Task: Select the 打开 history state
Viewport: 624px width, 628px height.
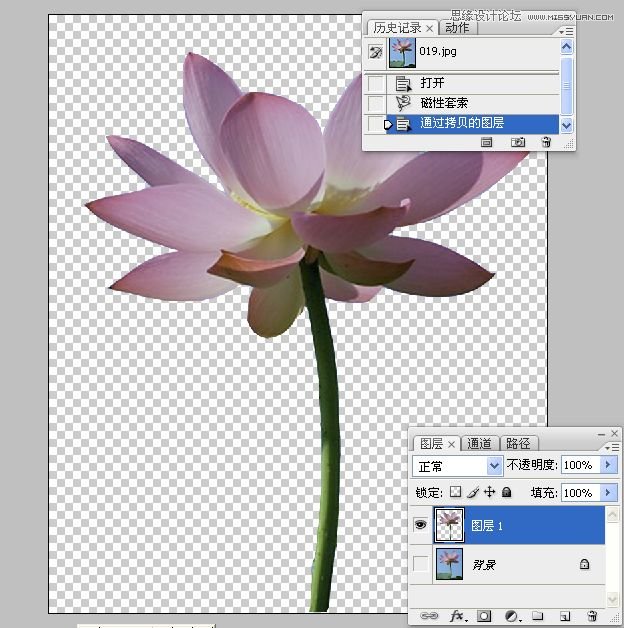Action: click(x=473, y=84)
